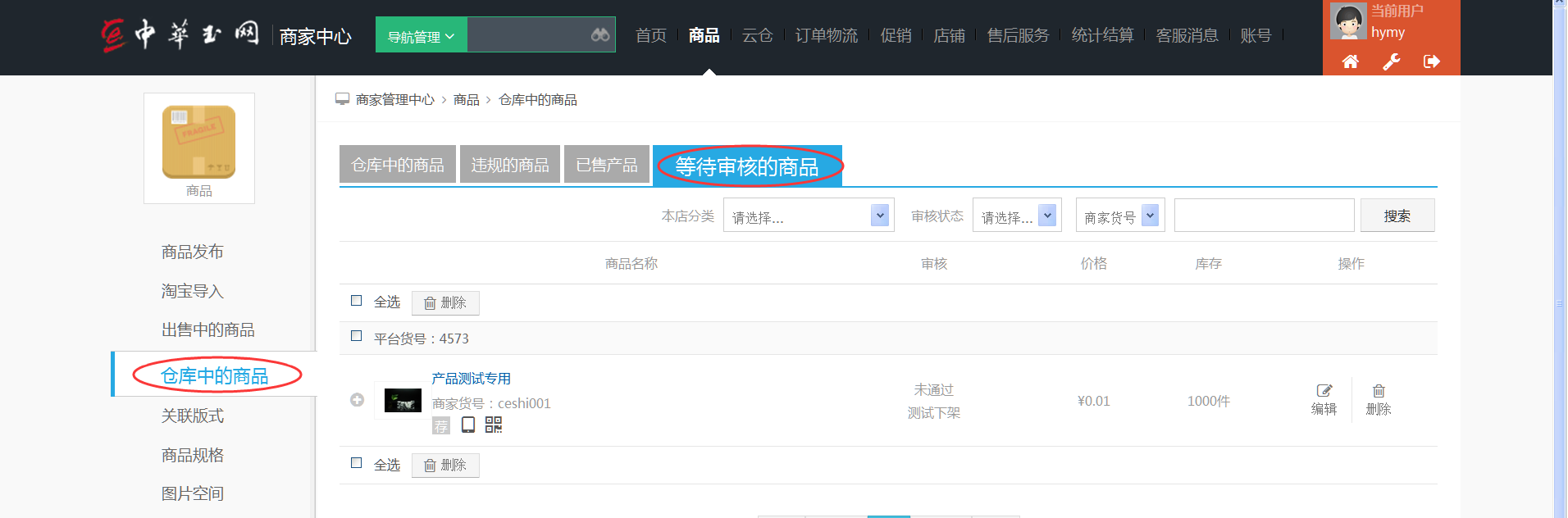This screenshot has width=1568, height=518.
Task: Click the search keyword input field
Action: [1265, 216]
